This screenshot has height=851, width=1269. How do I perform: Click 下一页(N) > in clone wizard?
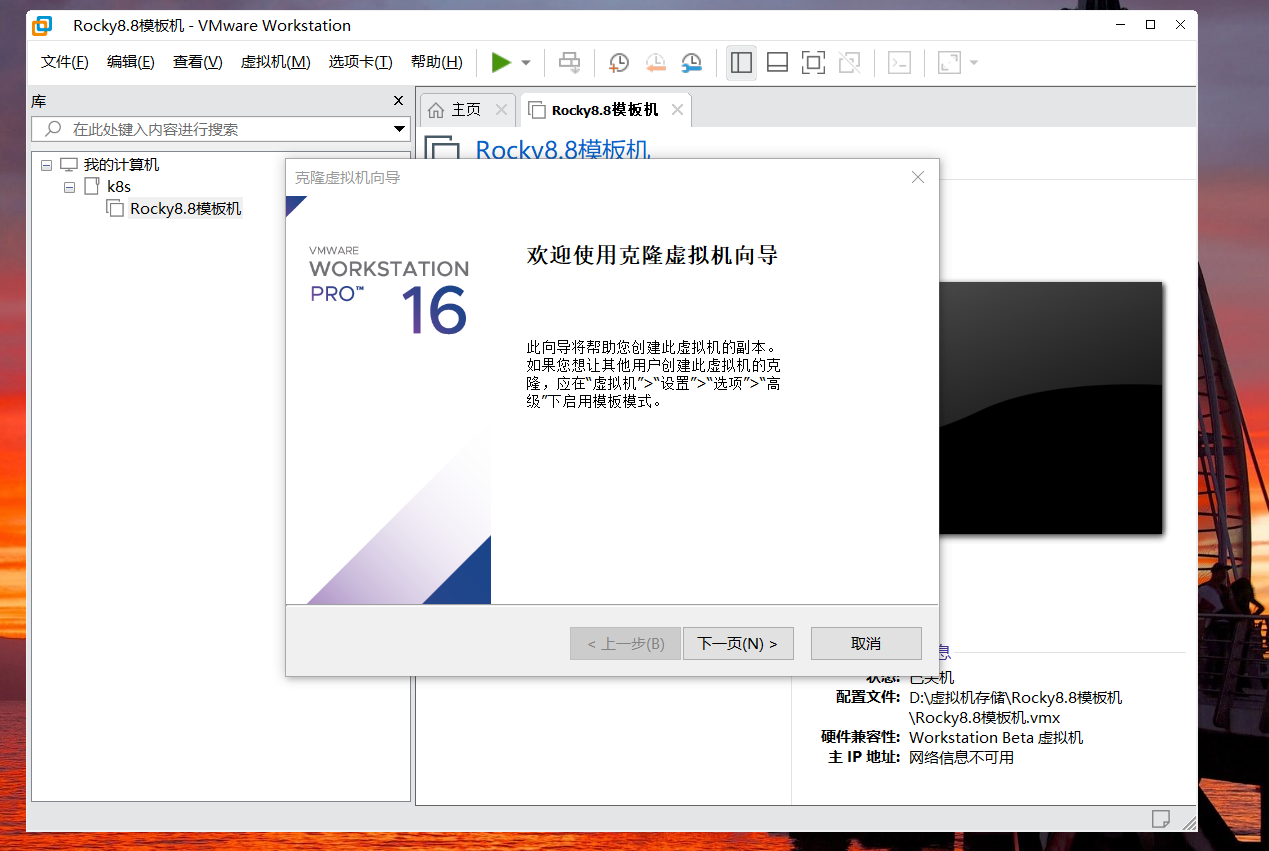point(738,644)
